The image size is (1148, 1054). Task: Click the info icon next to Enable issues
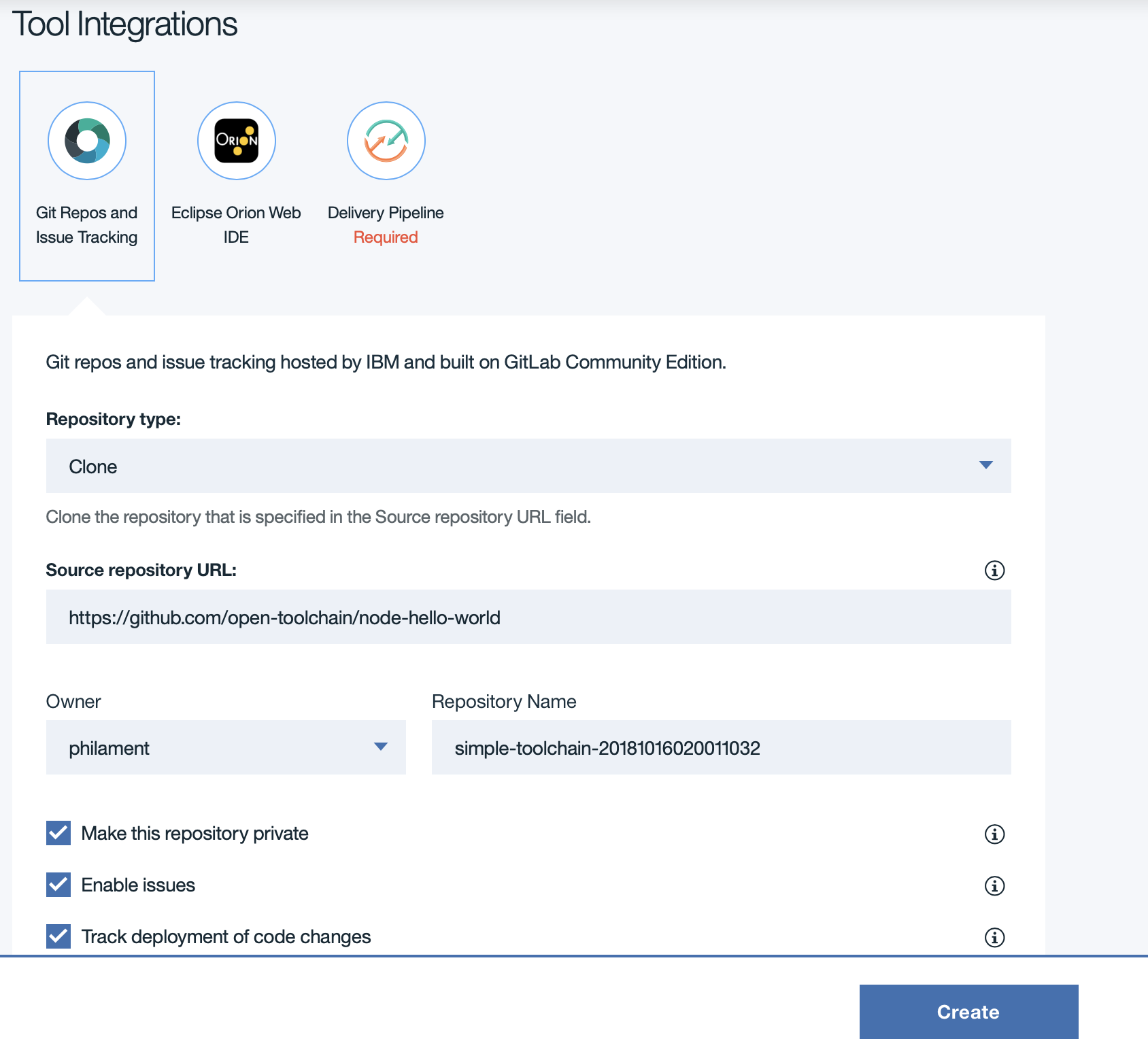[x=994, y=885]
